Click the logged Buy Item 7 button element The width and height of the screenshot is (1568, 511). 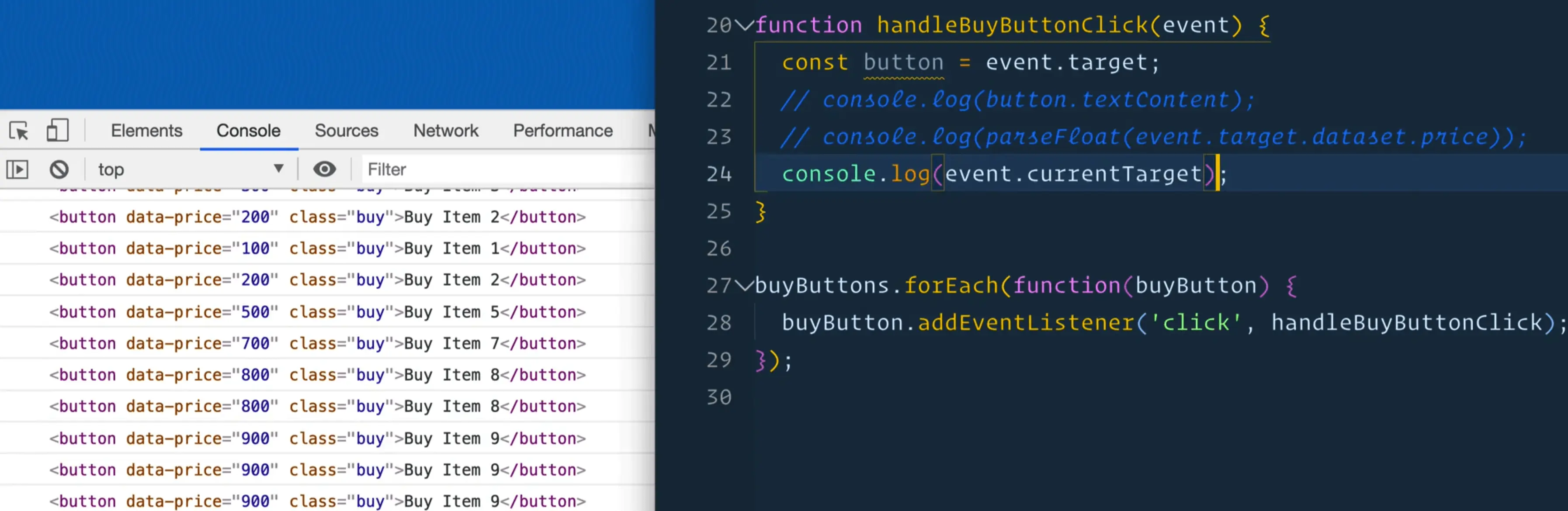point(317,344)
